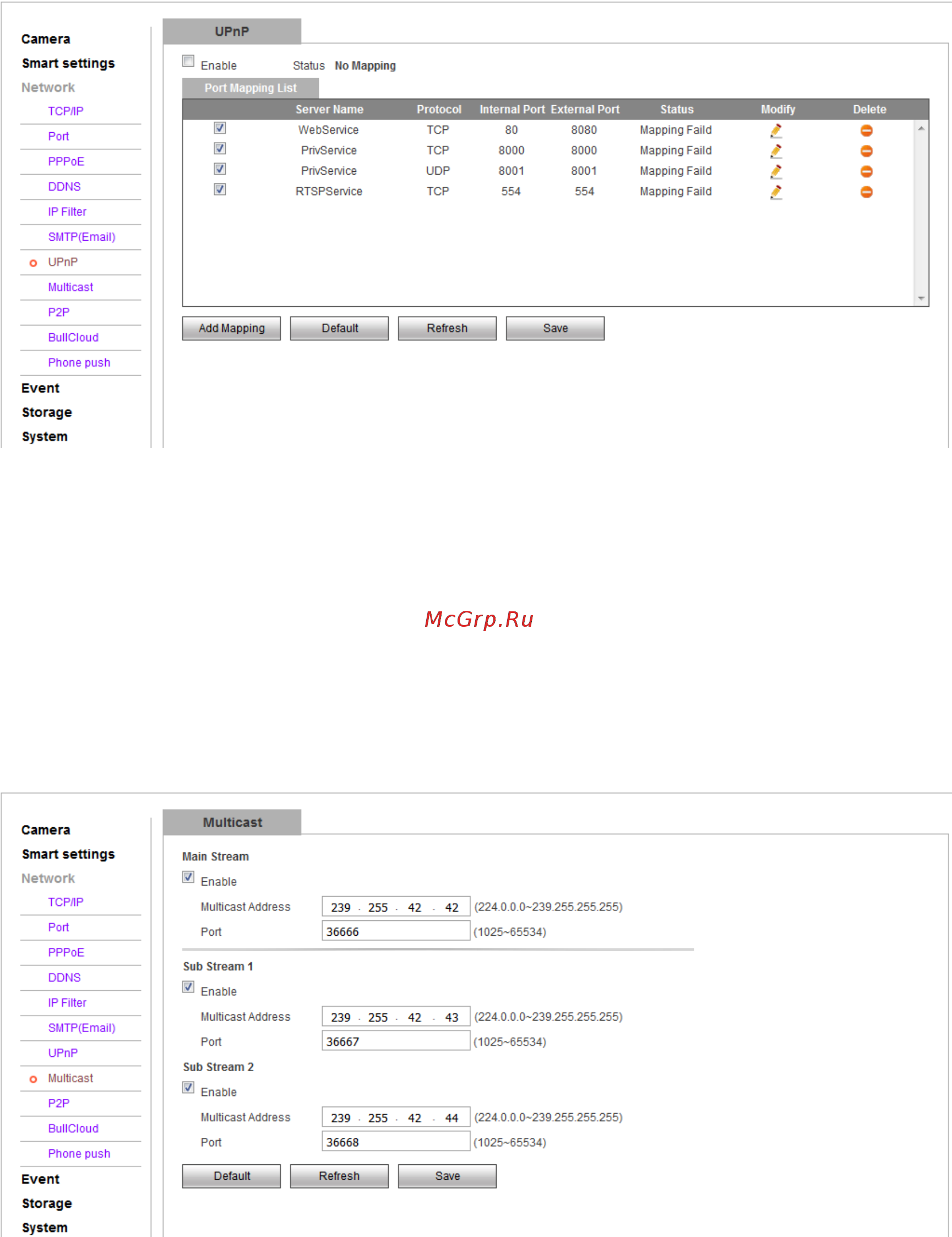952x1237 pixels.
Task: Expand Camera section in upper sidebar
Action: coord(46,39)
